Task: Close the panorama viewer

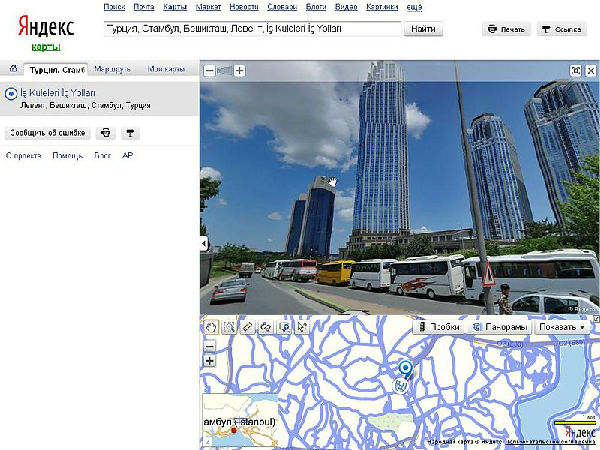Action: point(592,71)
